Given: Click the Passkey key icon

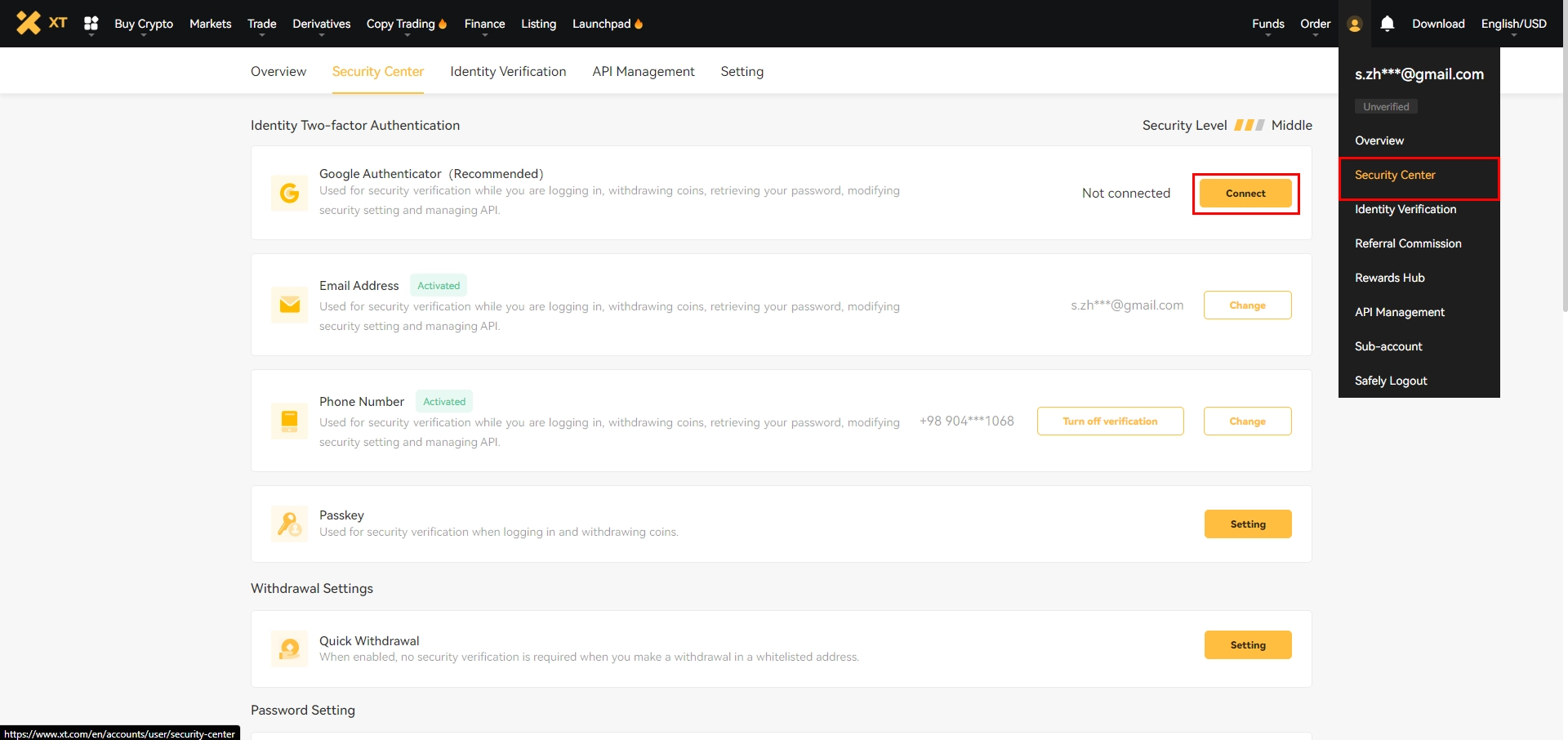Looking at the screenshot, I should (x=289, y=524).
